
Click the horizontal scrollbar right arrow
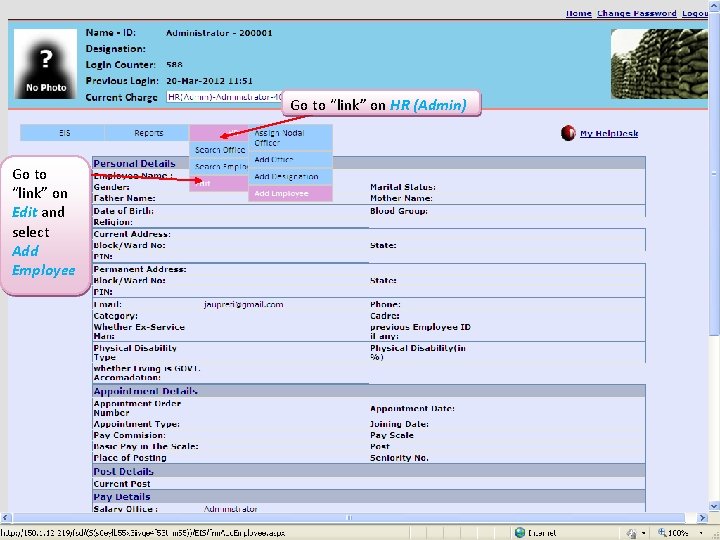coord(703,518)
